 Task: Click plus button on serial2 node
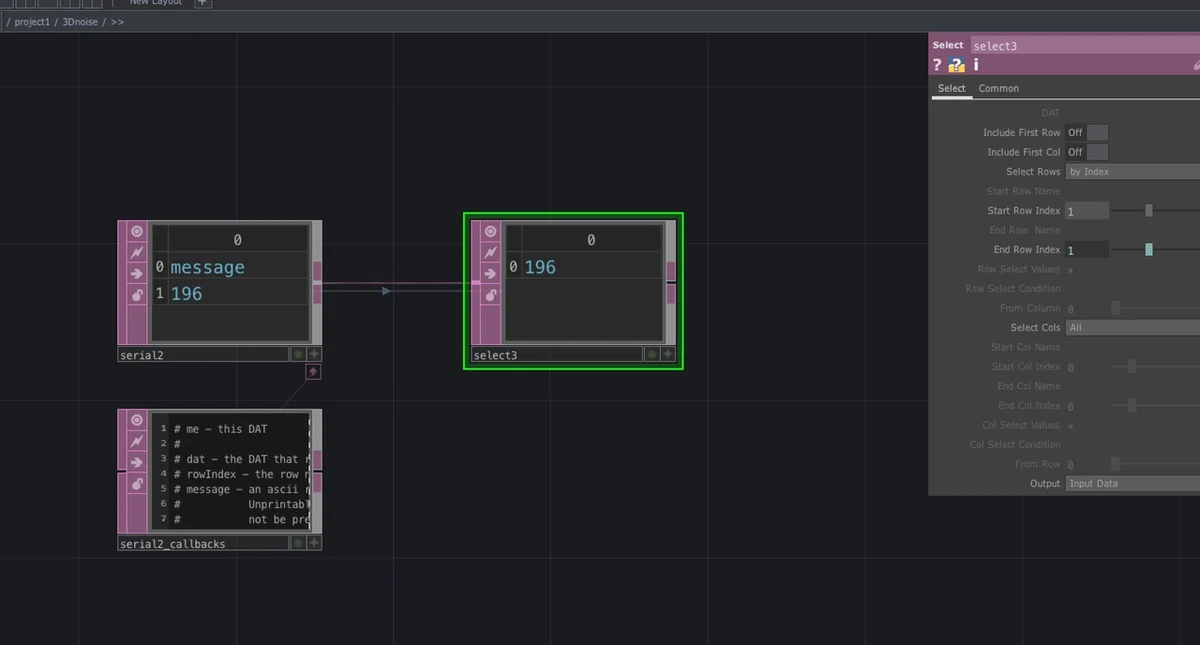point(314,354)
